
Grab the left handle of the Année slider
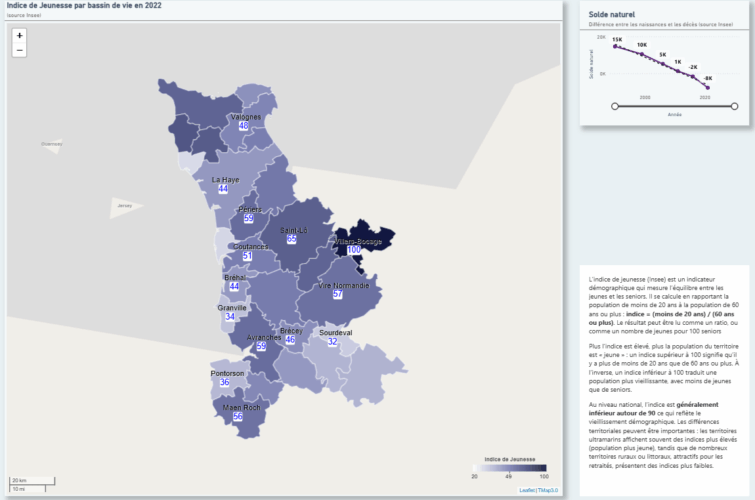[614, 105]
